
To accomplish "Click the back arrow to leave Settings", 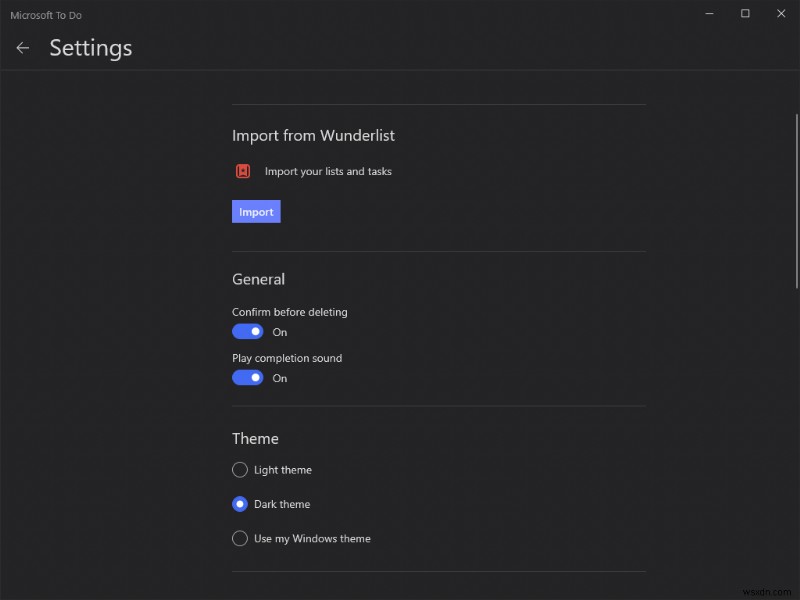I will click(22, 47).
